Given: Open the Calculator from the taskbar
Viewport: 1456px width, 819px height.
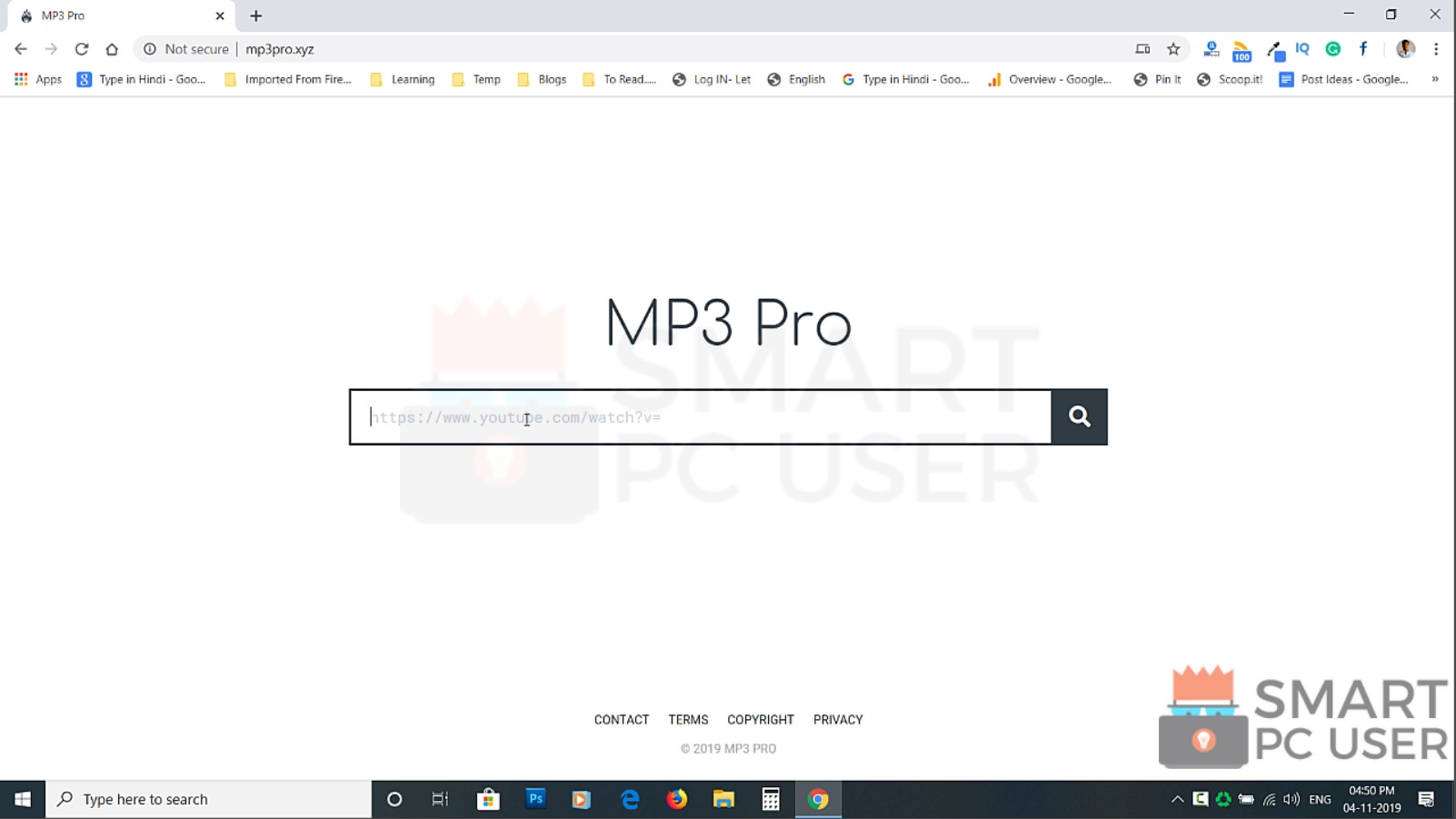Looking at the screenshot, I should 771,799.
